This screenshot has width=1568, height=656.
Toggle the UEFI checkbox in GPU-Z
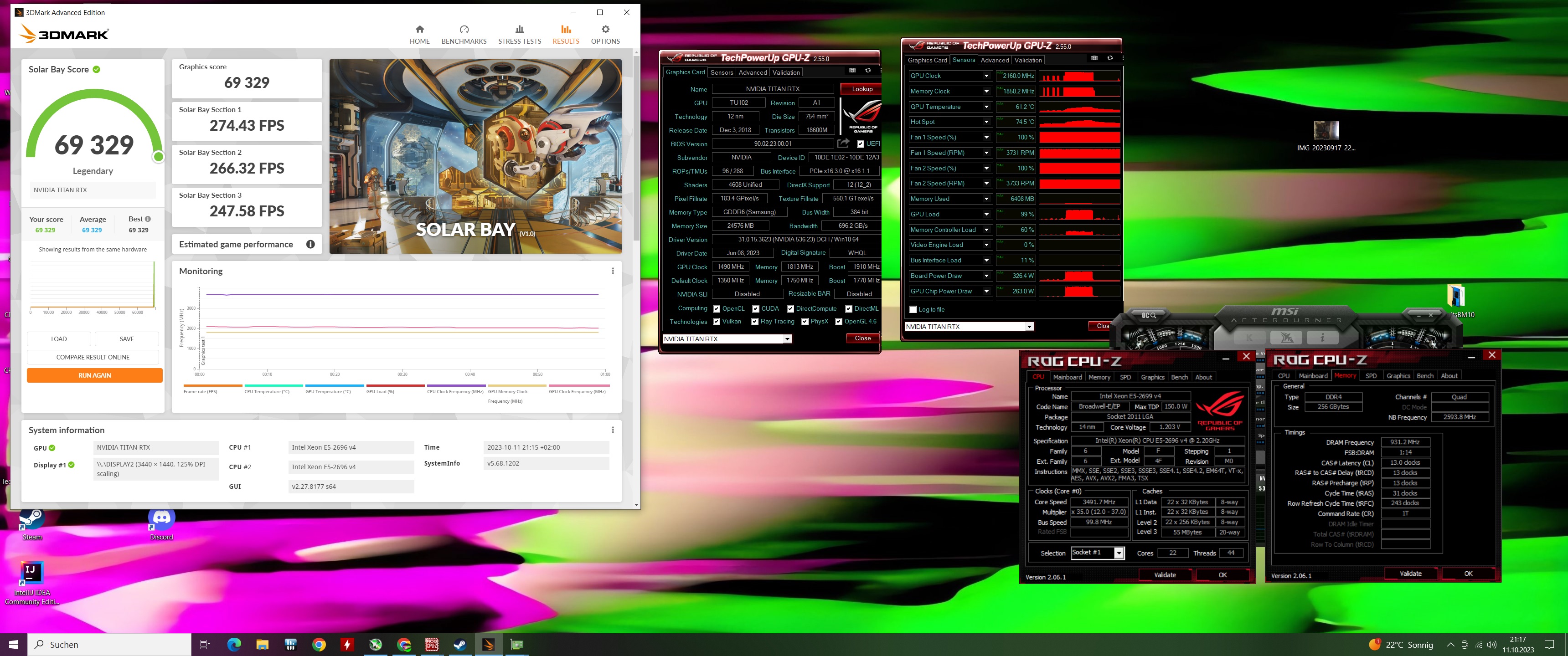point(860,144)
